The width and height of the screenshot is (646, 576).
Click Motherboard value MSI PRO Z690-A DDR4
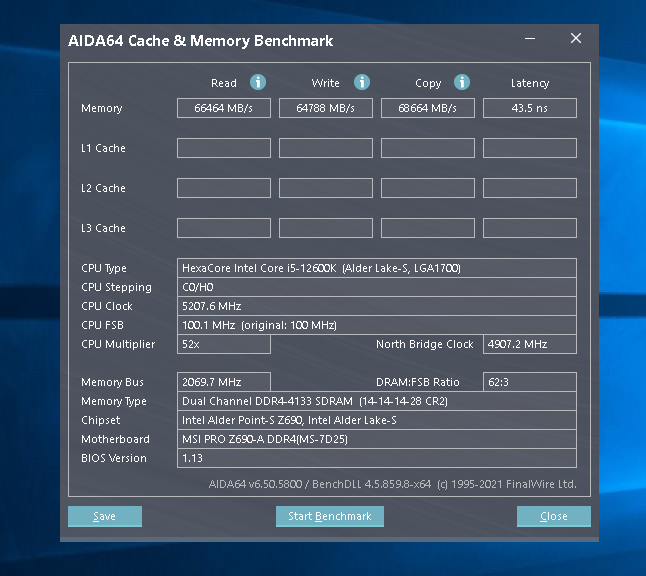[x=377, y=439]
